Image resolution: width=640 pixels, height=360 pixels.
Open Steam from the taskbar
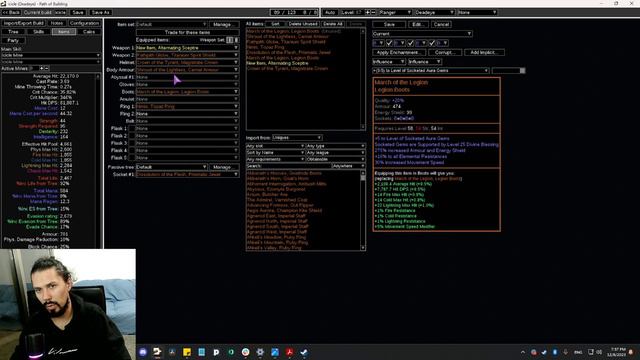pos(304,352)
